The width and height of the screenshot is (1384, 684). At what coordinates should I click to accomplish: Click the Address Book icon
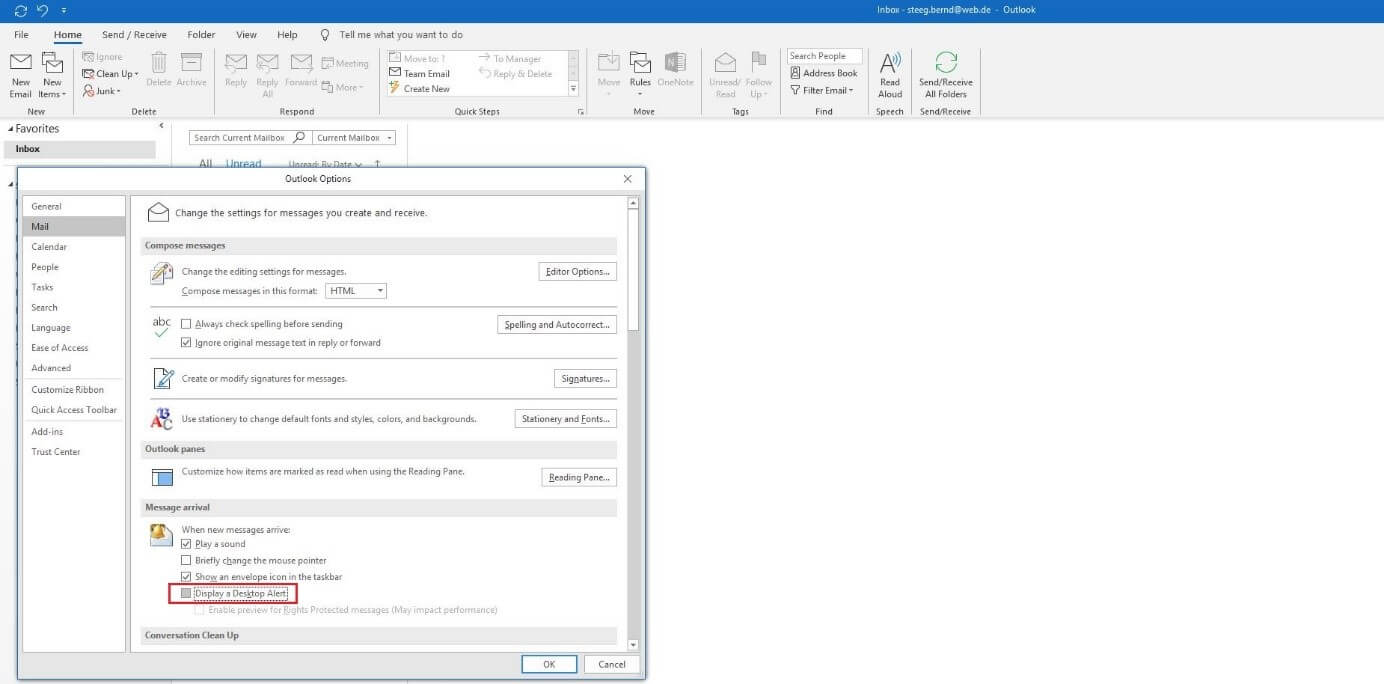coord(796,73)
